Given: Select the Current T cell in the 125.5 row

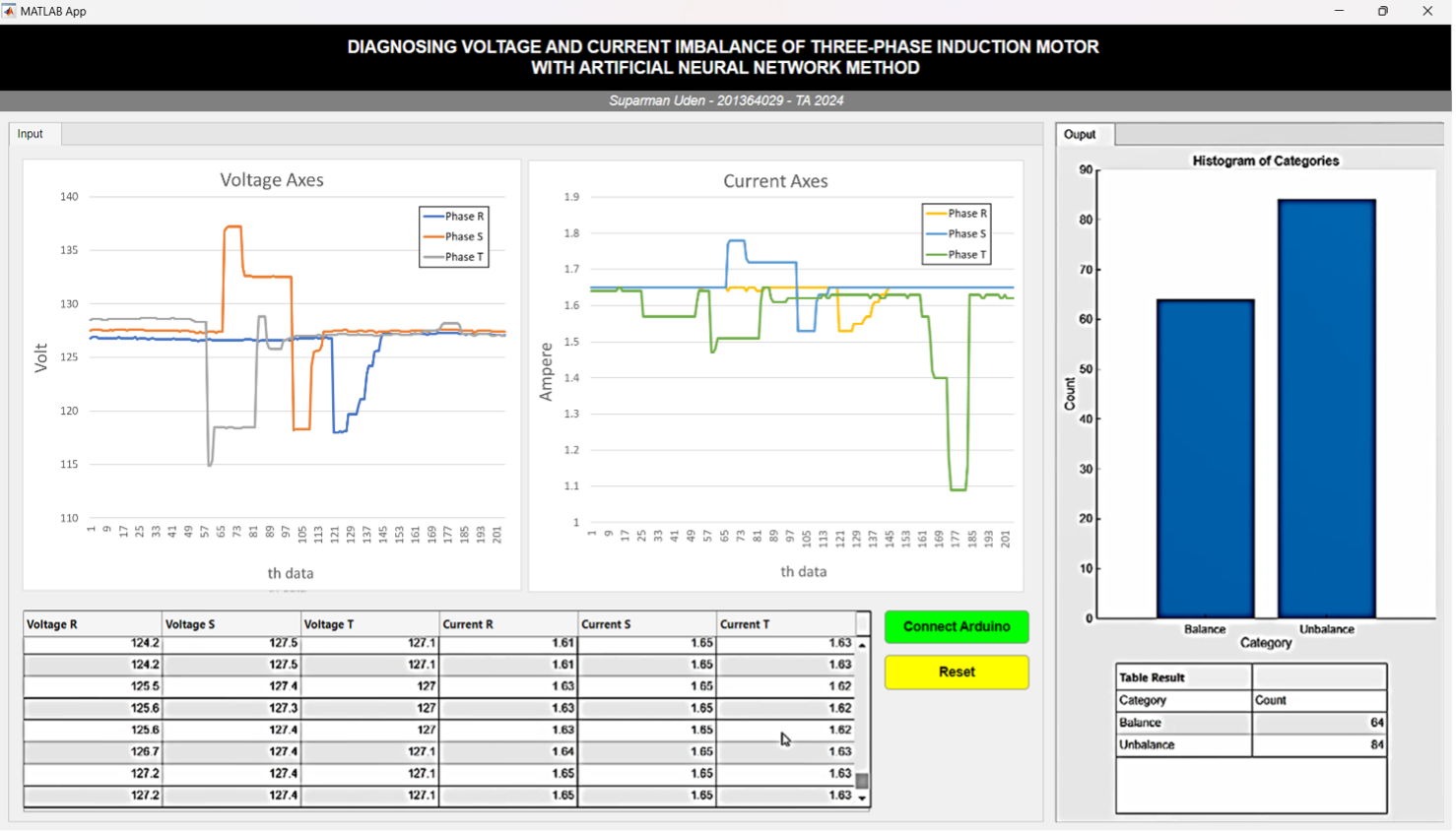Looking at the screenshot, I should click(787, 687).
